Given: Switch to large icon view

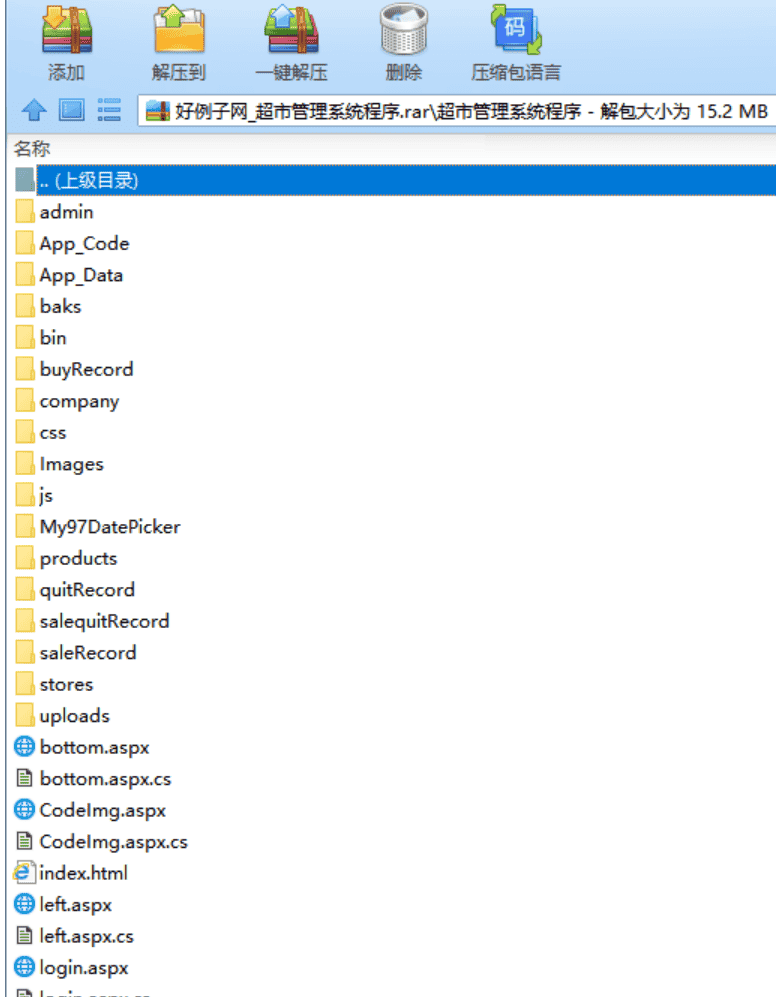Looking at the screenshot, I should [71, 110].
